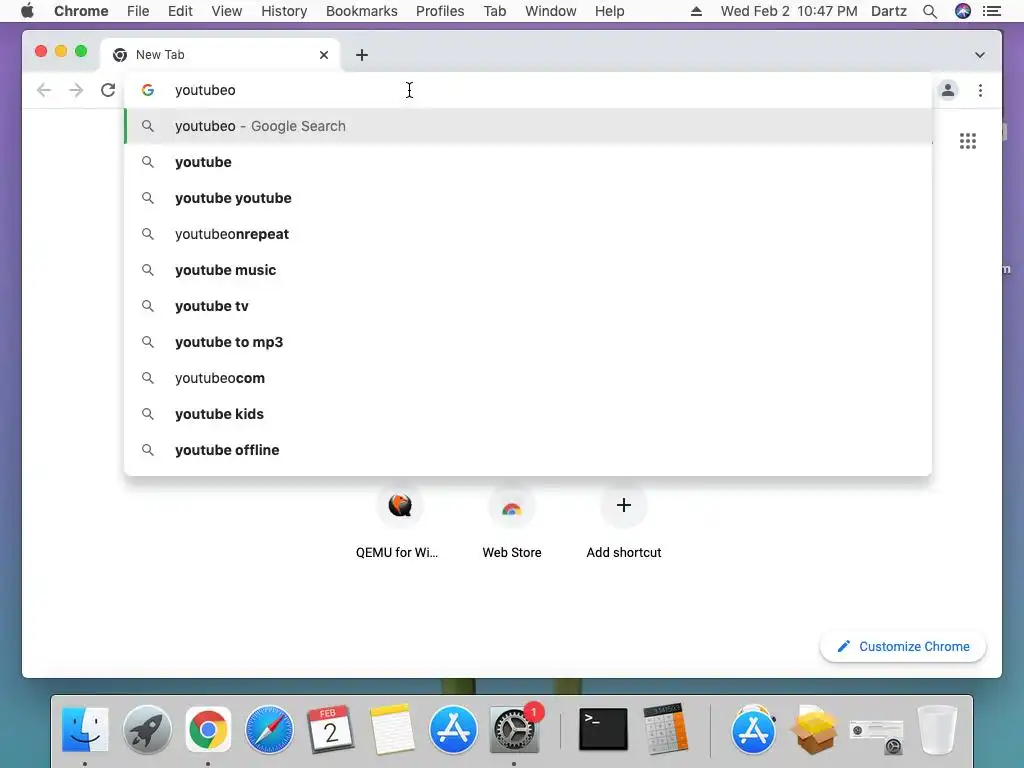Expand the tab search chevron
The image size is (1024, 768).
[980, 55]
